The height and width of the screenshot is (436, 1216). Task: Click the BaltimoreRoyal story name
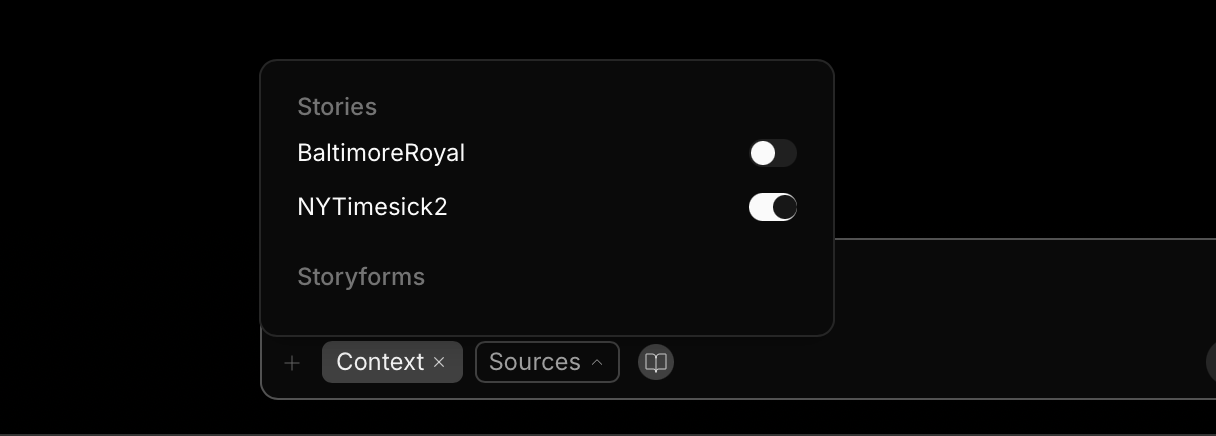[381, 153]
